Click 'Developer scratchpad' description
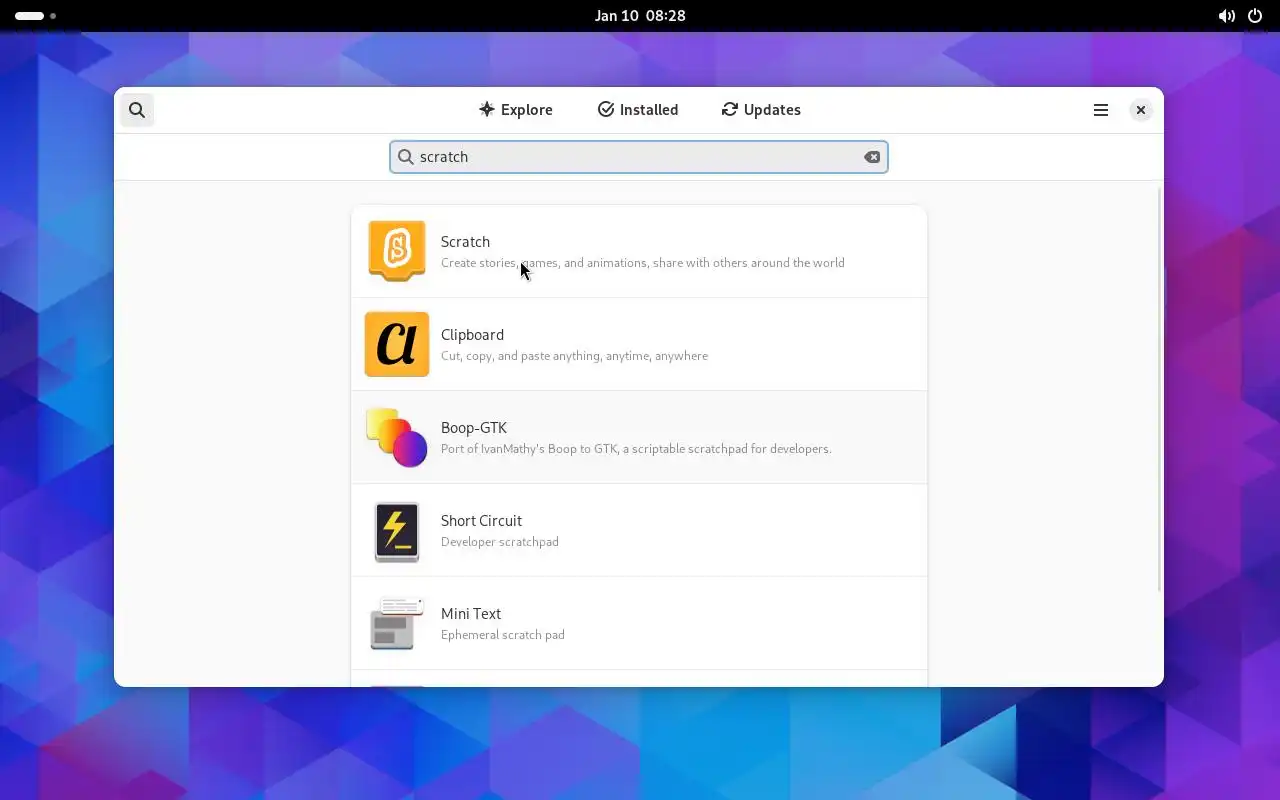This screenshot has width=1280, height=800. point(500,542)
